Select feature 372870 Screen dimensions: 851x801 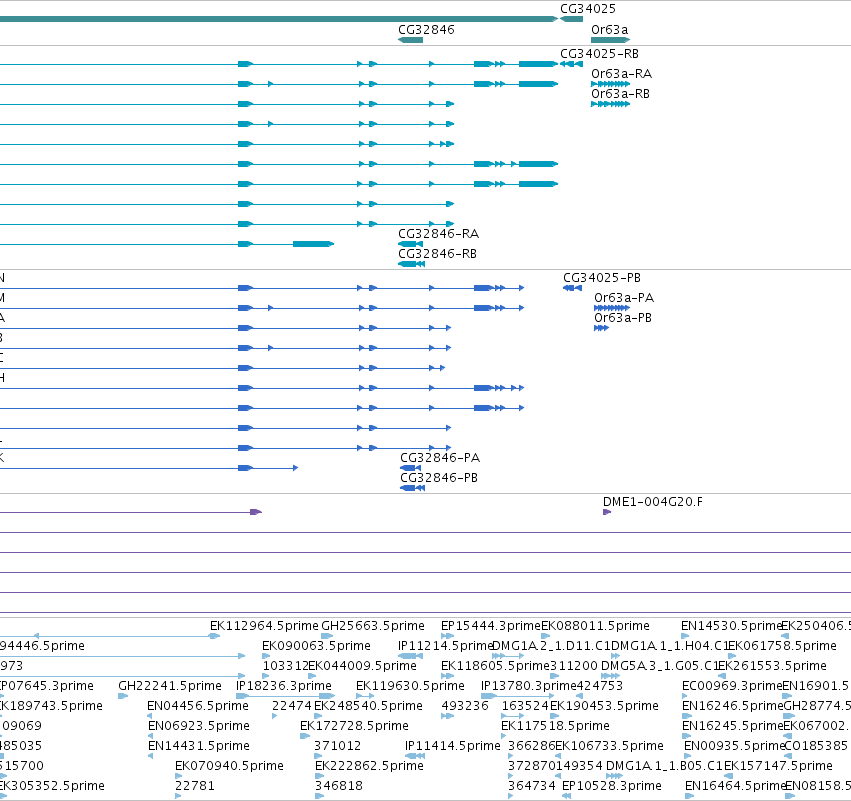coord(531,767)
